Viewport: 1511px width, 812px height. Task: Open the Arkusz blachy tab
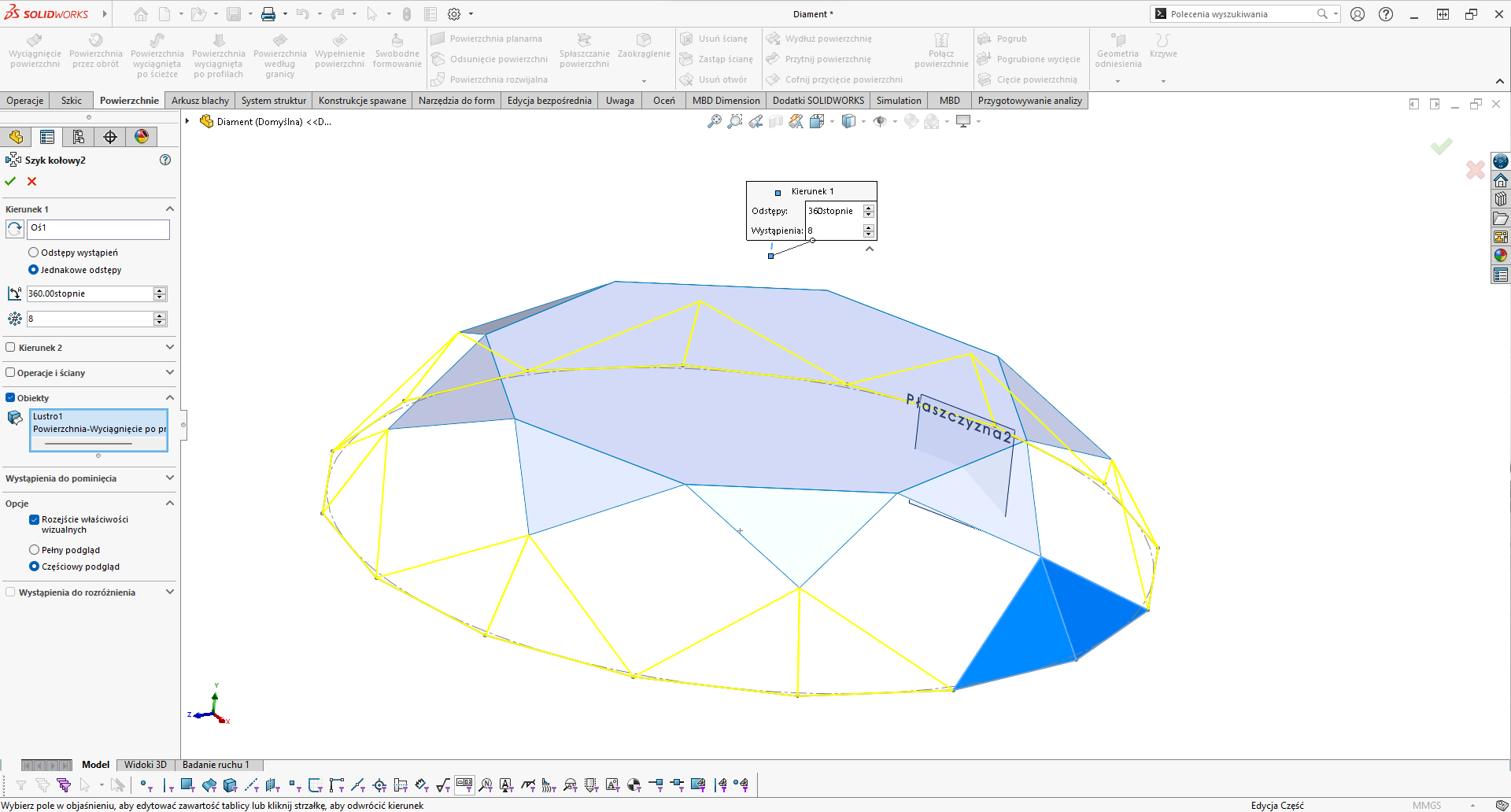coord(200,101)
